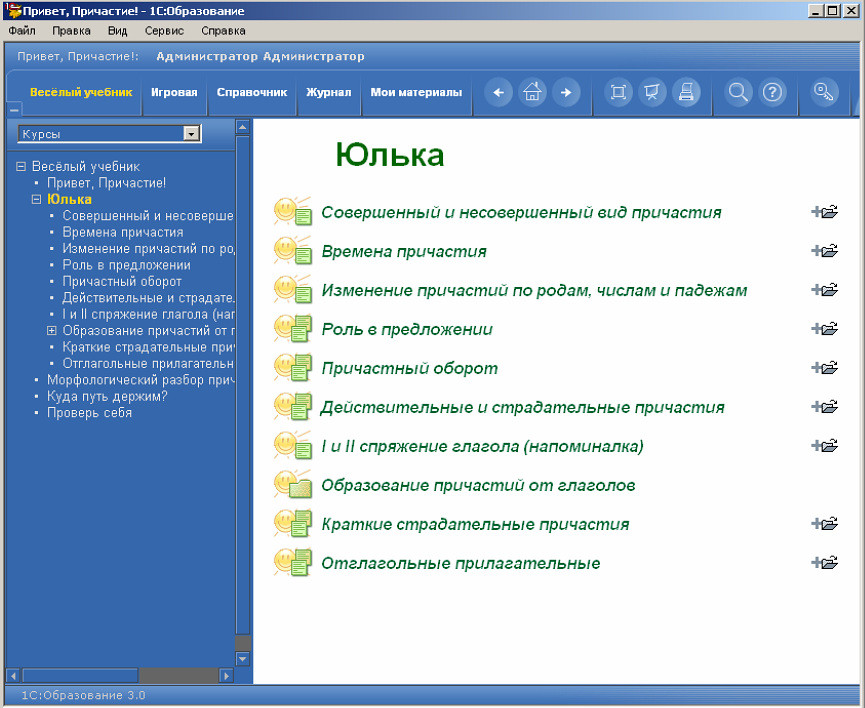Screen dimensions: 865x708
Task: Switch to the 'Журнал' tab
Action: [329, 93]
